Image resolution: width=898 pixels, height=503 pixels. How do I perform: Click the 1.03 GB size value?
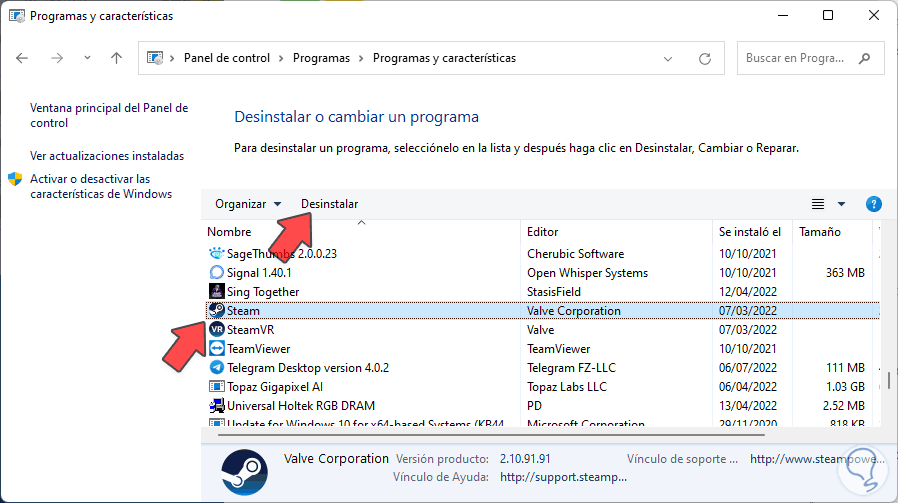(845, 387)
